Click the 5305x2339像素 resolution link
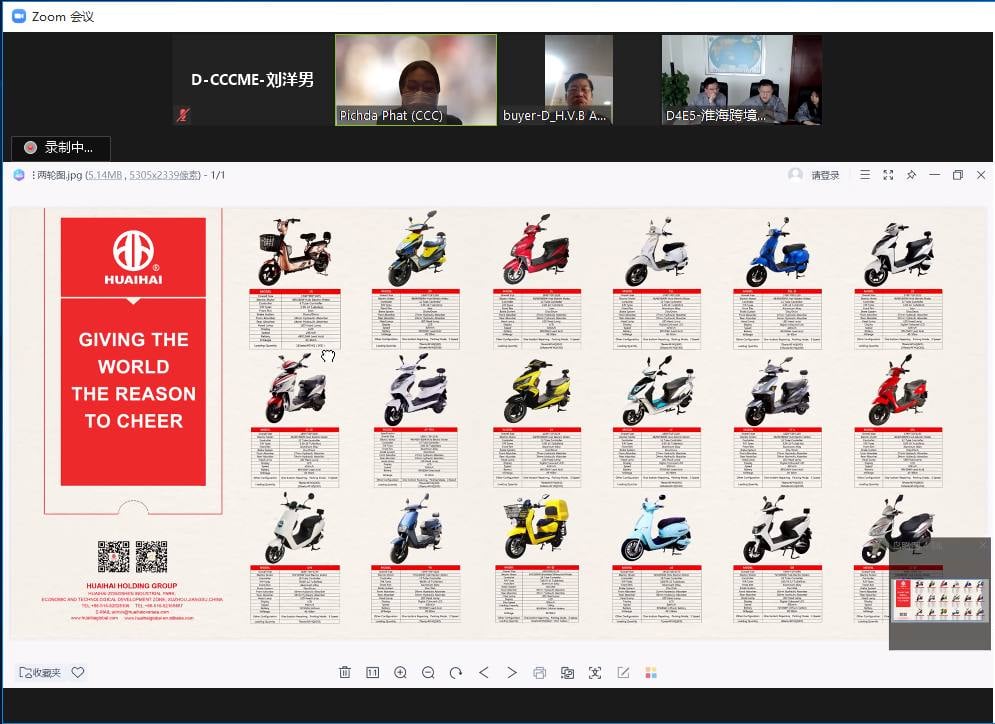995x724 pixels. [x=164, y=175]
